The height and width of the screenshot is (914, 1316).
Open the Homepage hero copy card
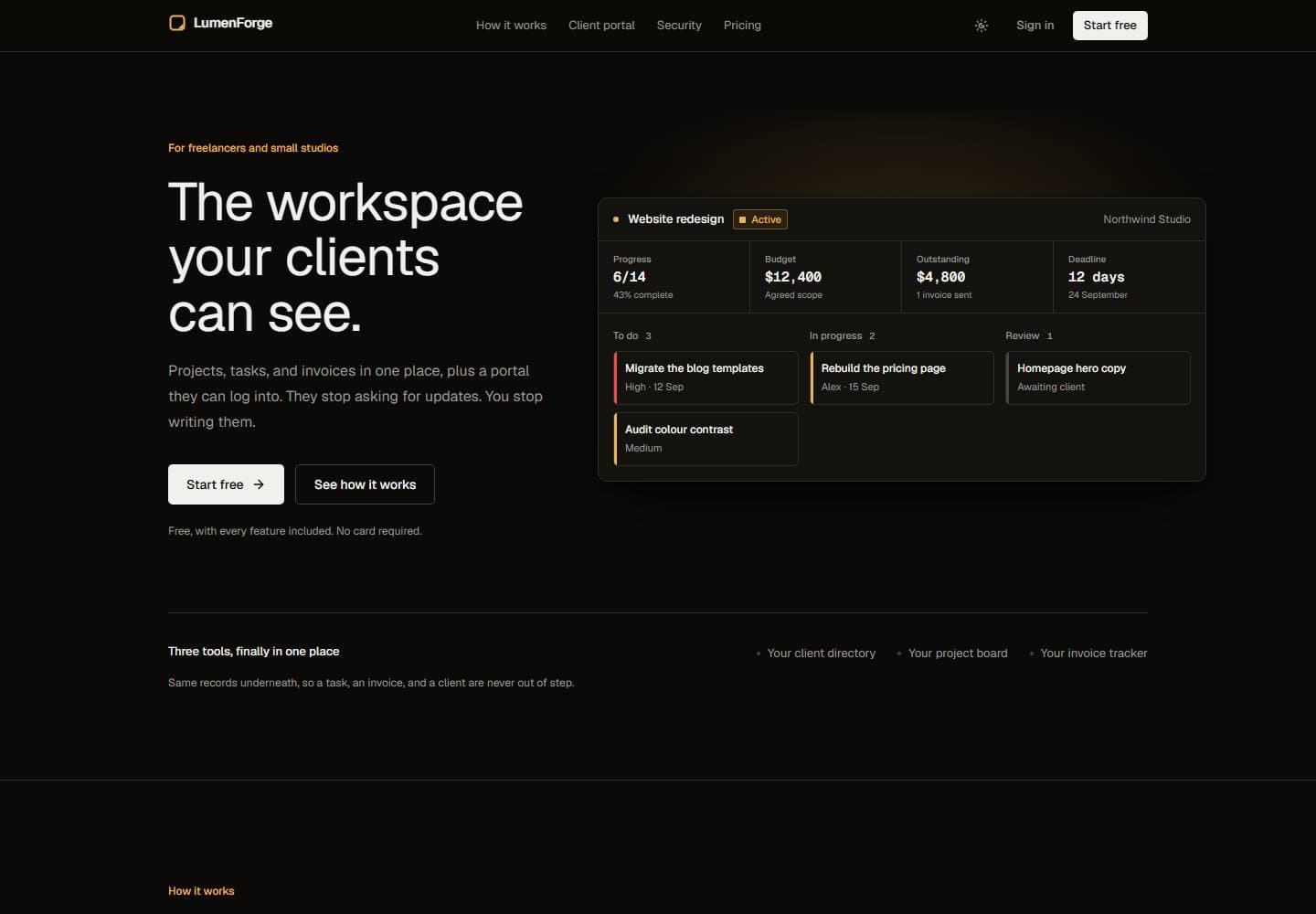[x=1098, y=377]
